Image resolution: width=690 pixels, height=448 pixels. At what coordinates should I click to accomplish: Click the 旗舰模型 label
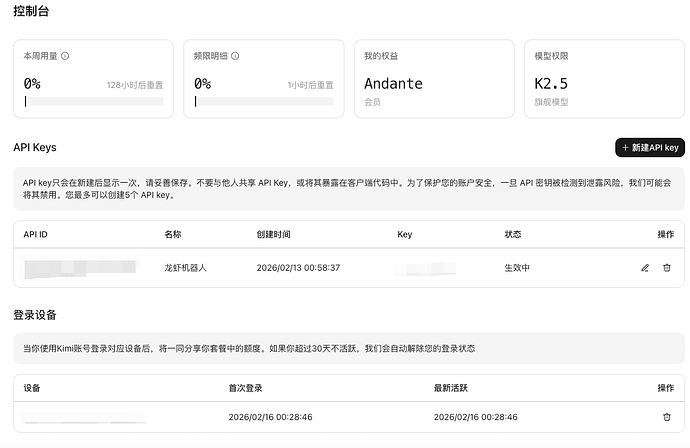551,102
